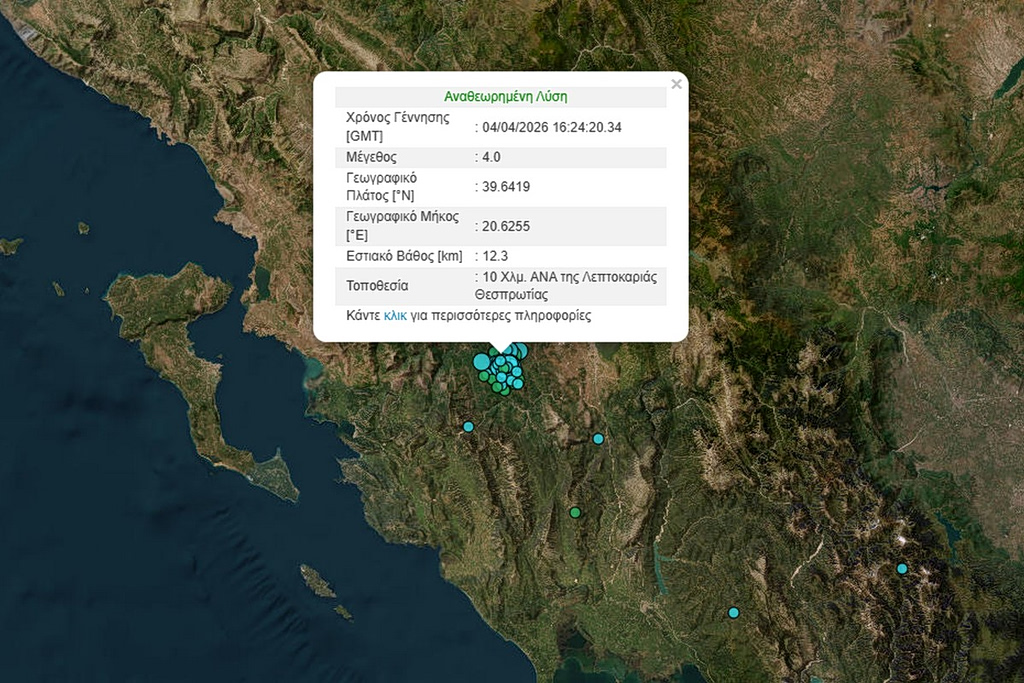This screenshot has width=1024, height=683.
Task: Click the isolated cyan marker southeast of the cluster
Action: [598, 438]
